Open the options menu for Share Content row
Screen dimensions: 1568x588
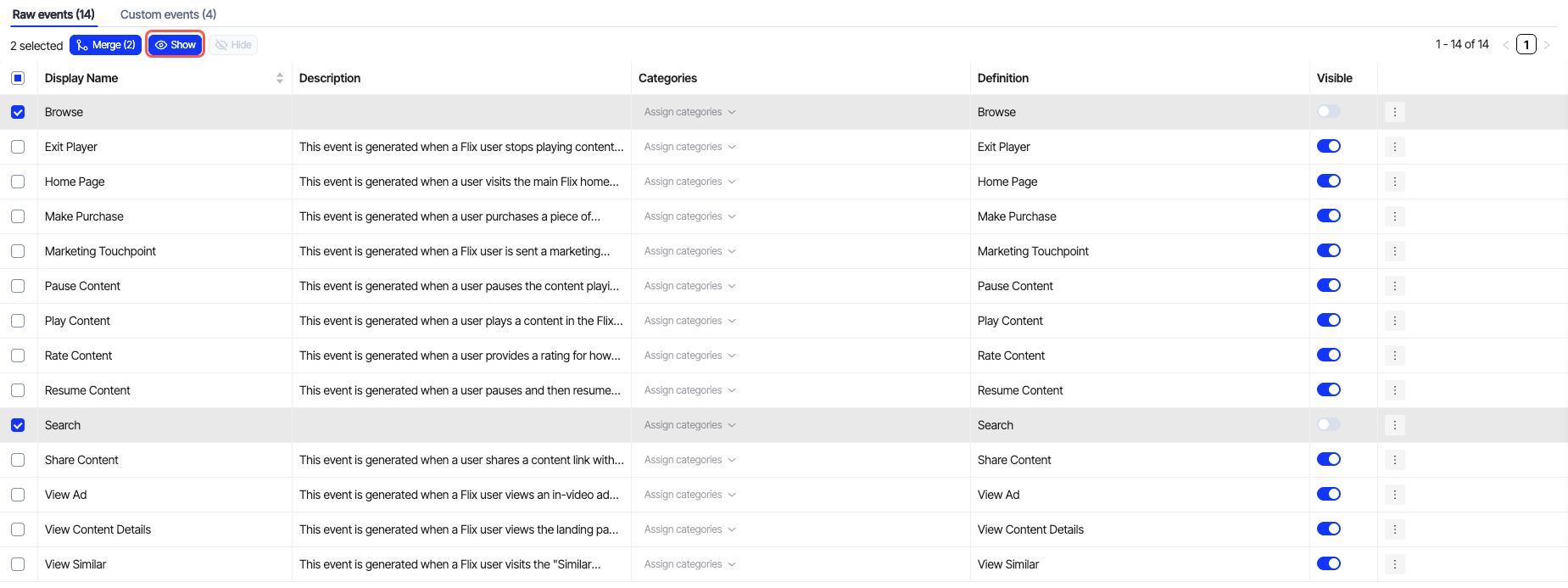coord(1394,460)
